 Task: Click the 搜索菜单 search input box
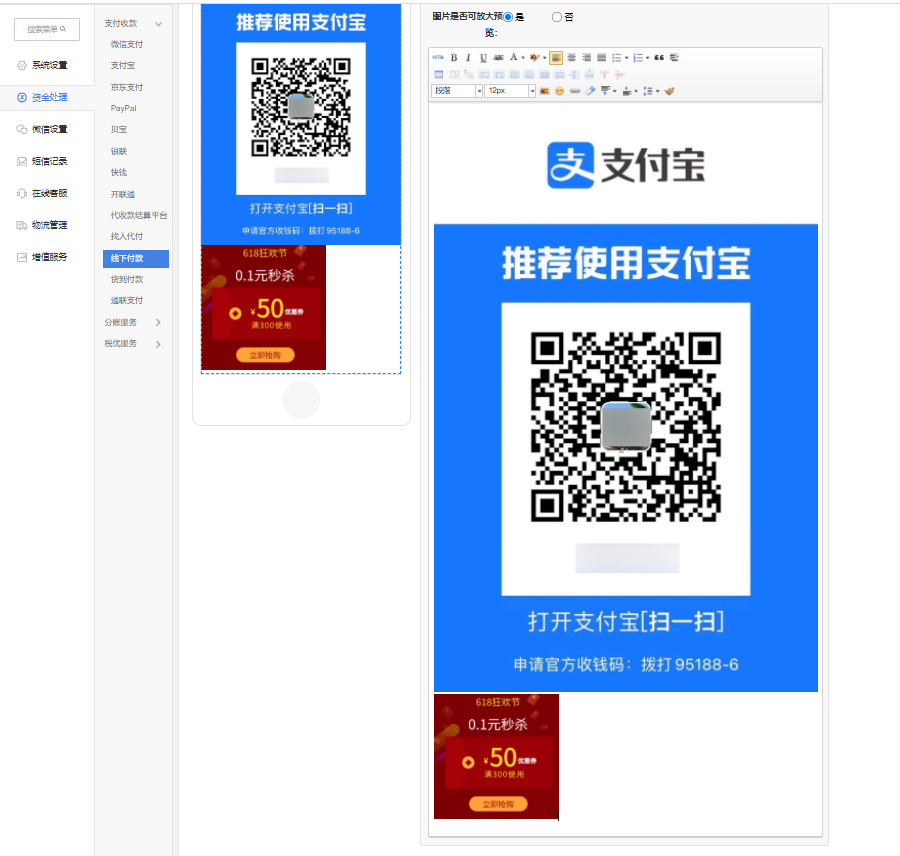pyautogui.click(x=47, y=30)
